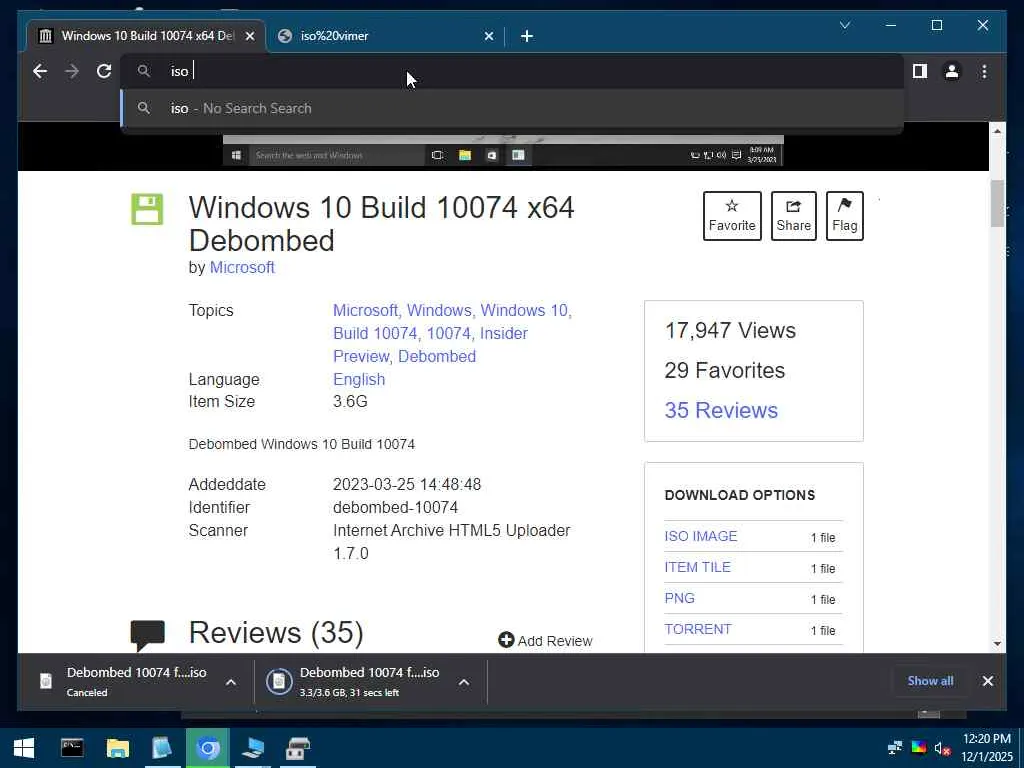Expand options for the canceled ISO download
Image resolution: width=1024 pixels, height=768 pixels.
tap(231, 682)
